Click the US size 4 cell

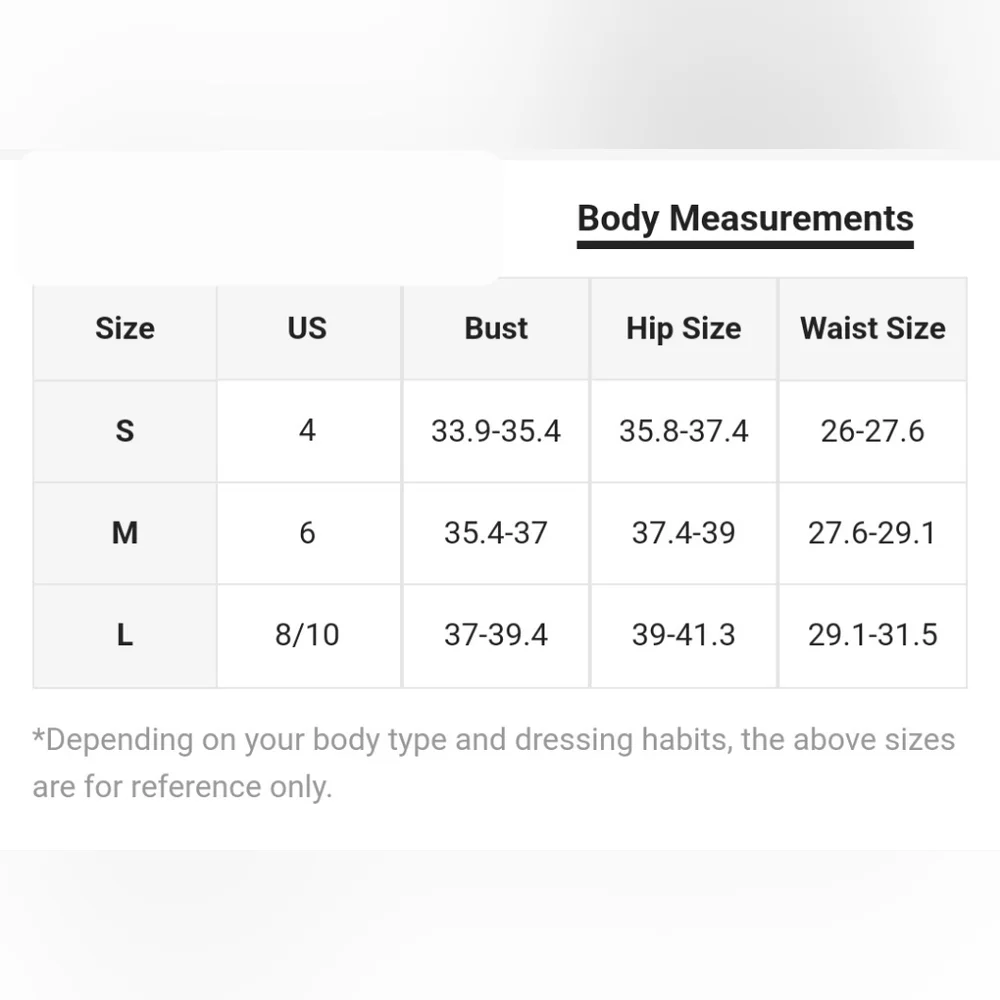point(307,431)
